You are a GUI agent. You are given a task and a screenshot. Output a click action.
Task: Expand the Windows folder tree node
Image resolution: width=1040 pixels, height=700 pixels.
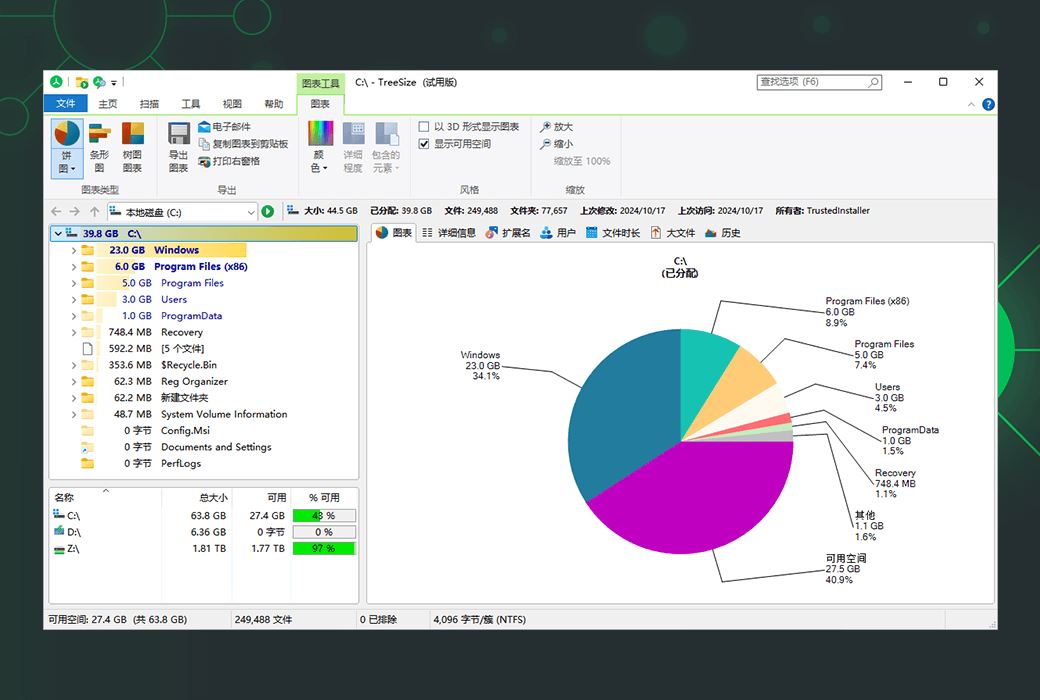tap(74, 250)
